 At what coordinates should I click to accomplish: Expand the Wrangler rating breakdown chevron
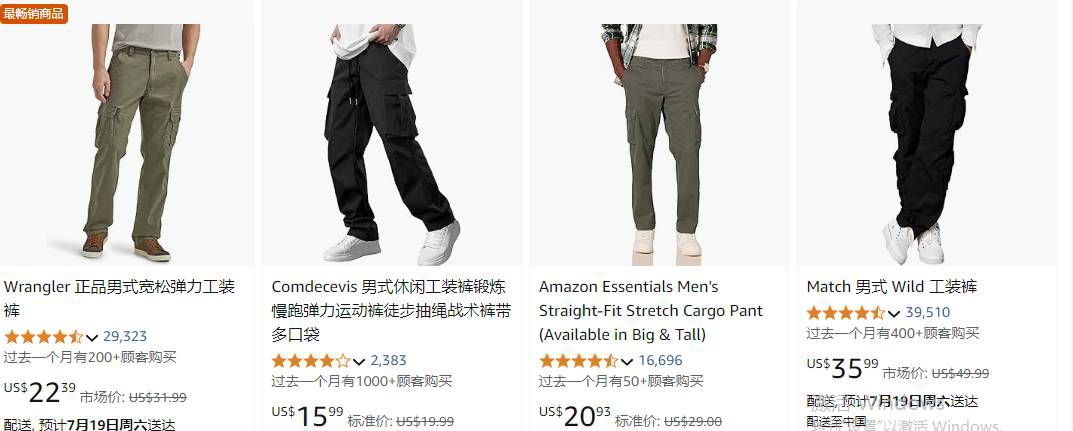coord(92,337)
